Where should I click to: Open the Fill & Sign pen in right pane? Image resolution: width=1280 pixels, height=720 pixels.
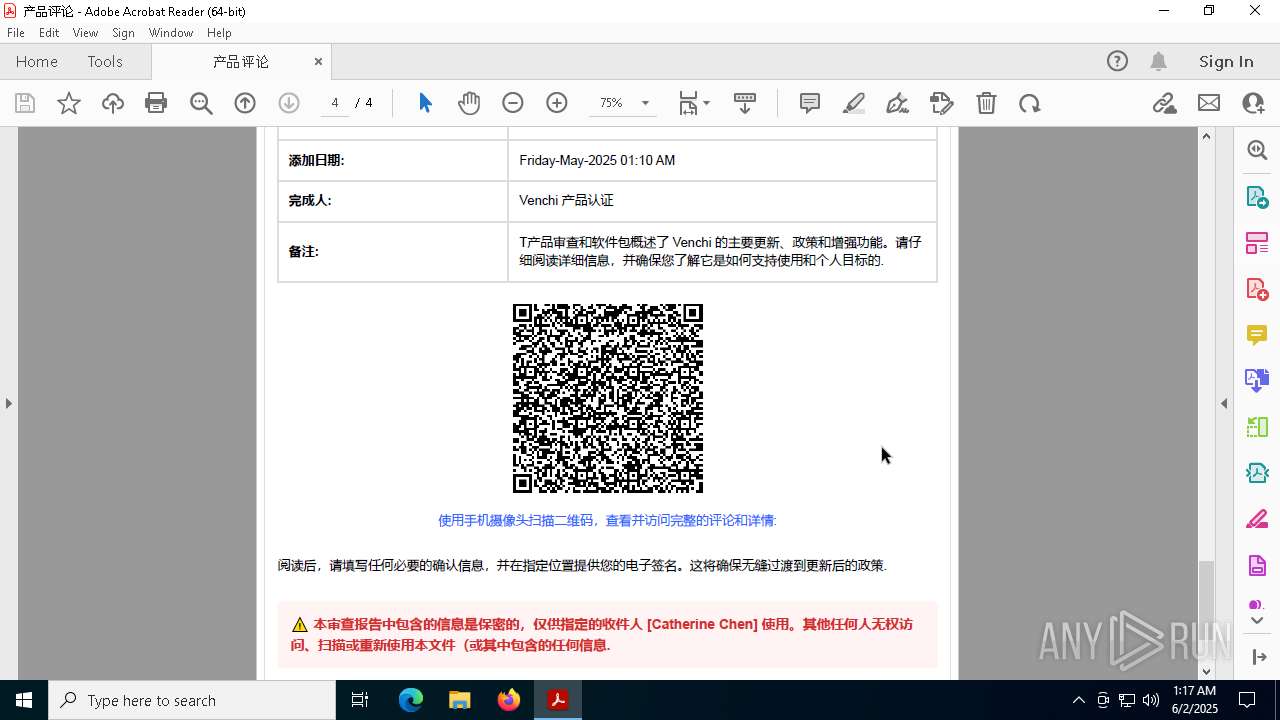[x=1257, y=519]
